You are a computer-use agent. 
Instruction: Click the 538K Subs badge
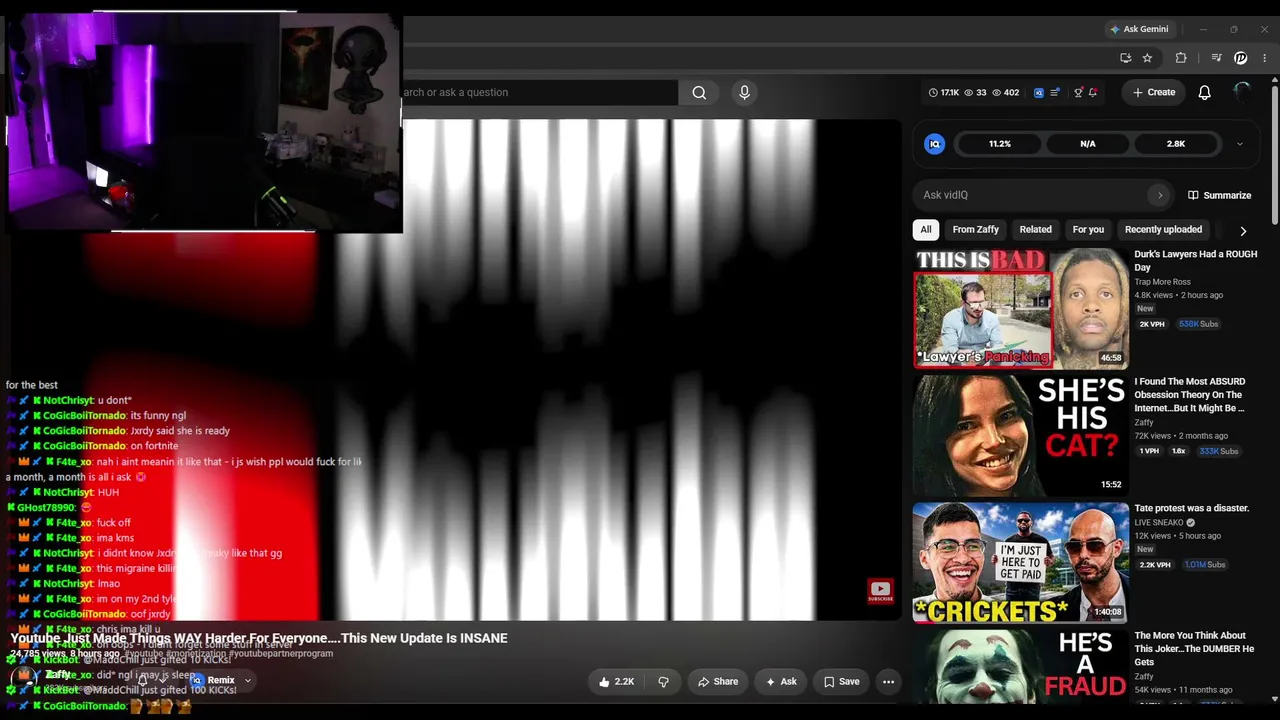[x=1200, y=324]
